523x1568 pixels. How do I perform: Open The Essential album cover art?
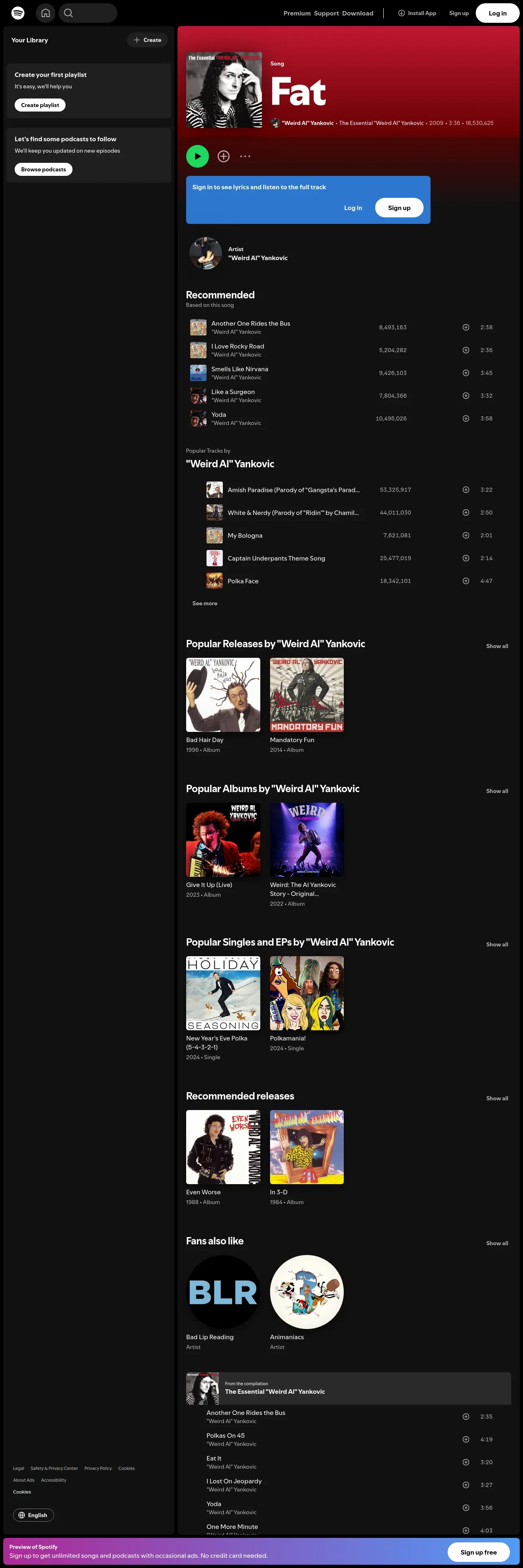[224, 90]
